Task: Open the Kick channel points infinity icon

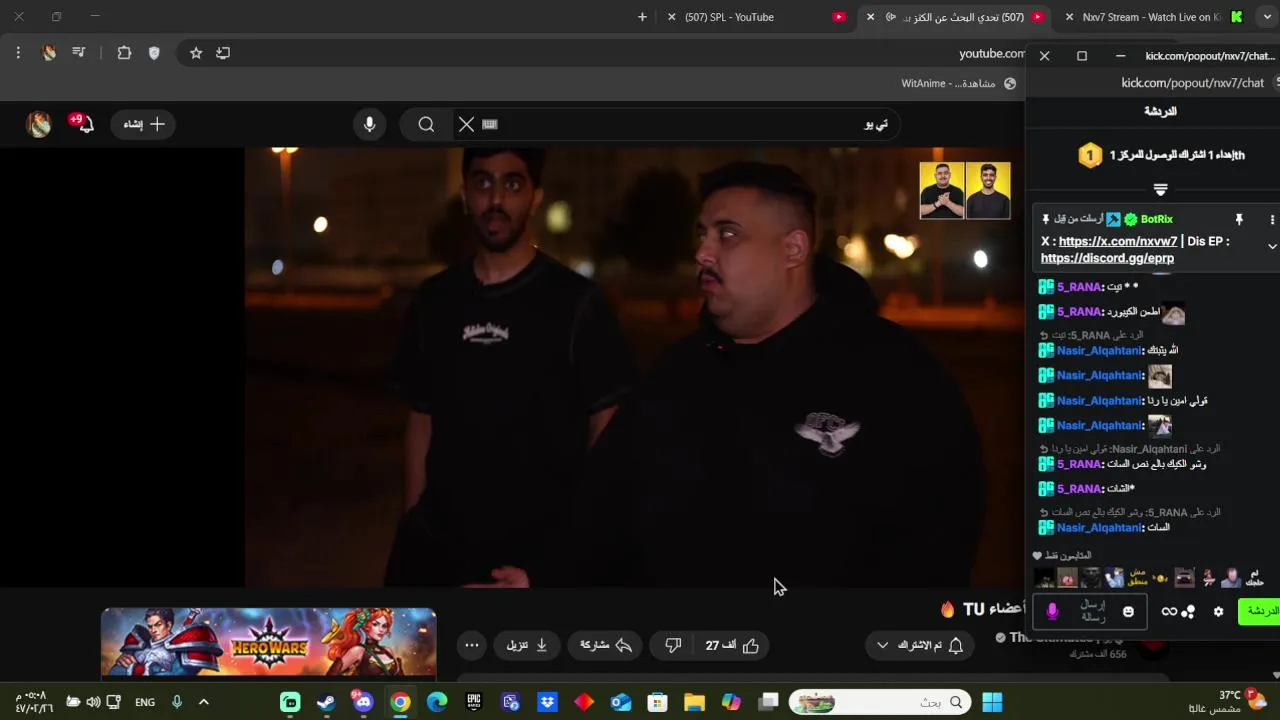Action: pos(1169,612)
